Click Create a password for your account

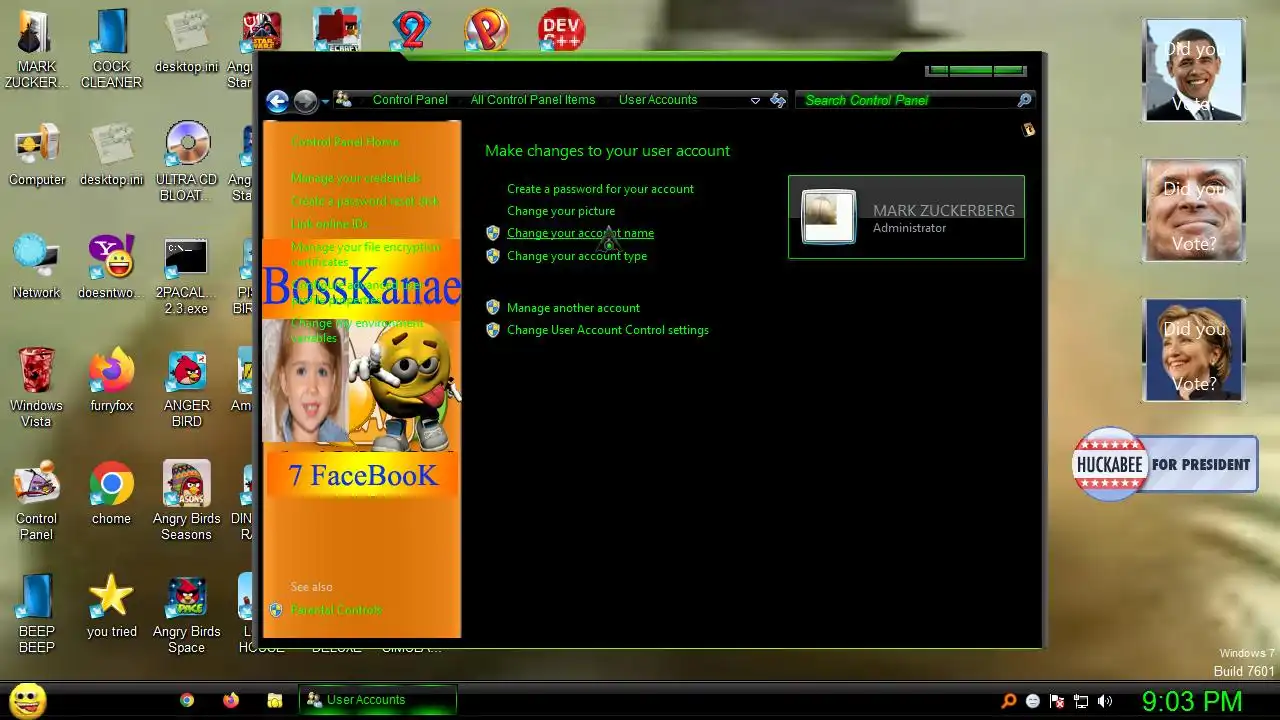(x=600, y=189)
